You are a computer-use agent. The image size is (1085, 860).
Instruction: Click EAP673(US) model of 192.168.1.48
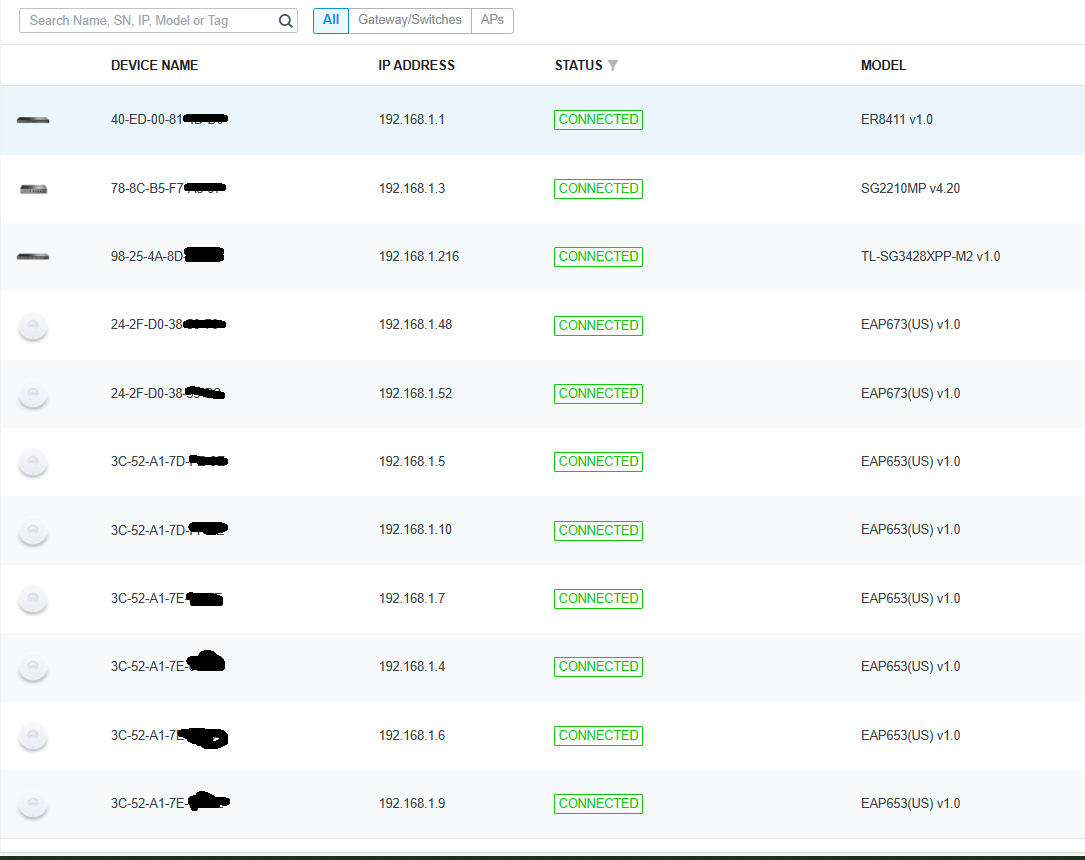pyautogui.click(x=911, y=324)
